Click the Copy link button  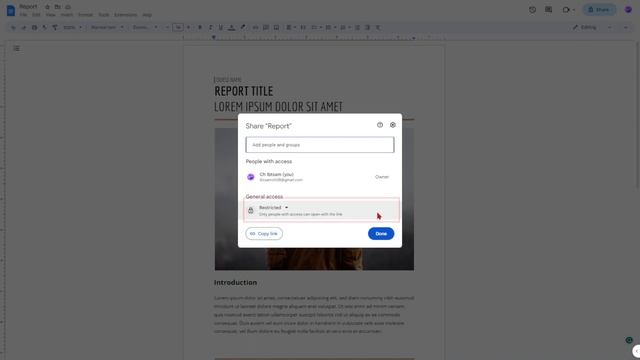coord(264,233)
